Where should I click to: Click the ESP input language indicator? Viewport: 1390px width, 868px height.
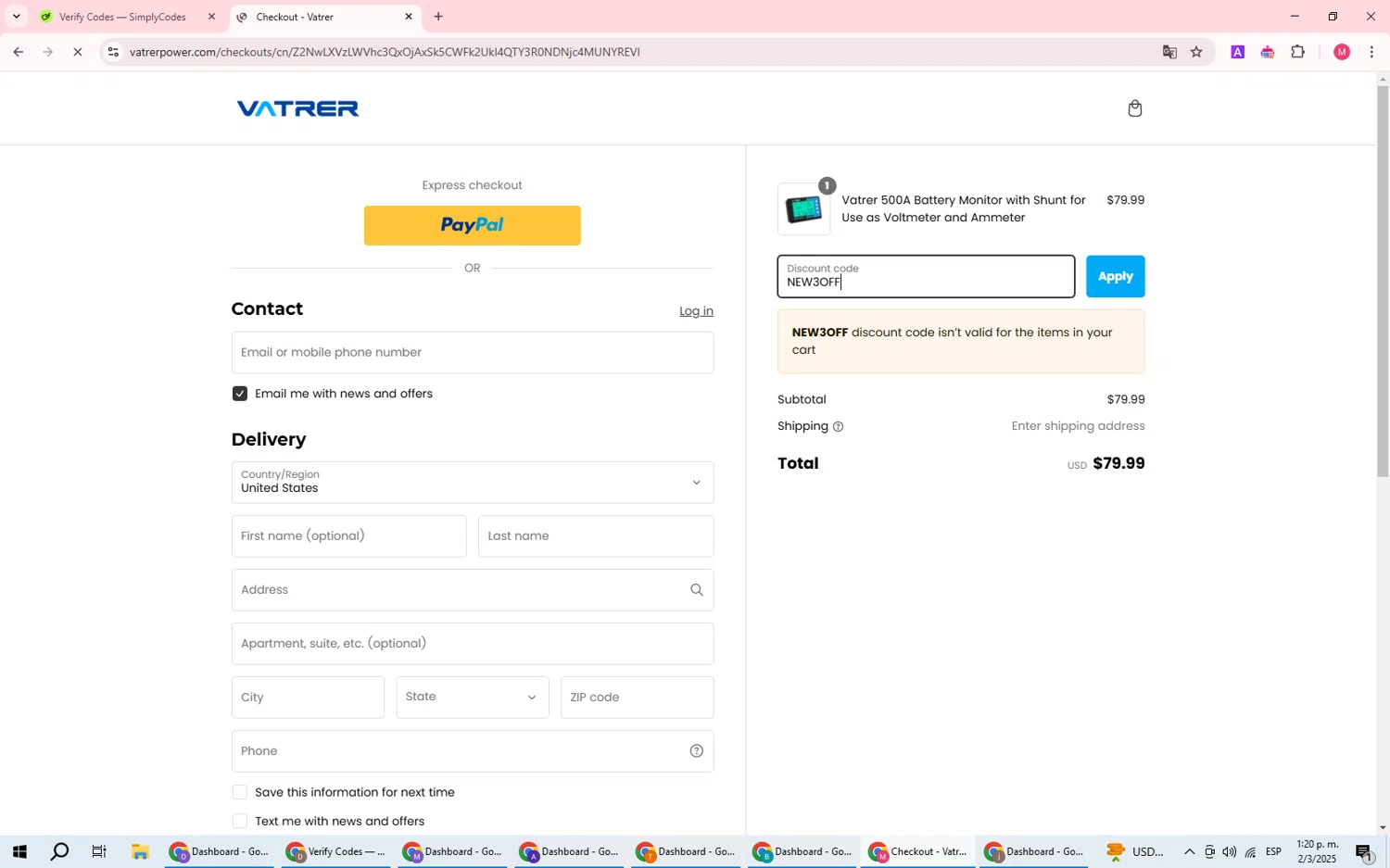click(x=1273, y=852)
